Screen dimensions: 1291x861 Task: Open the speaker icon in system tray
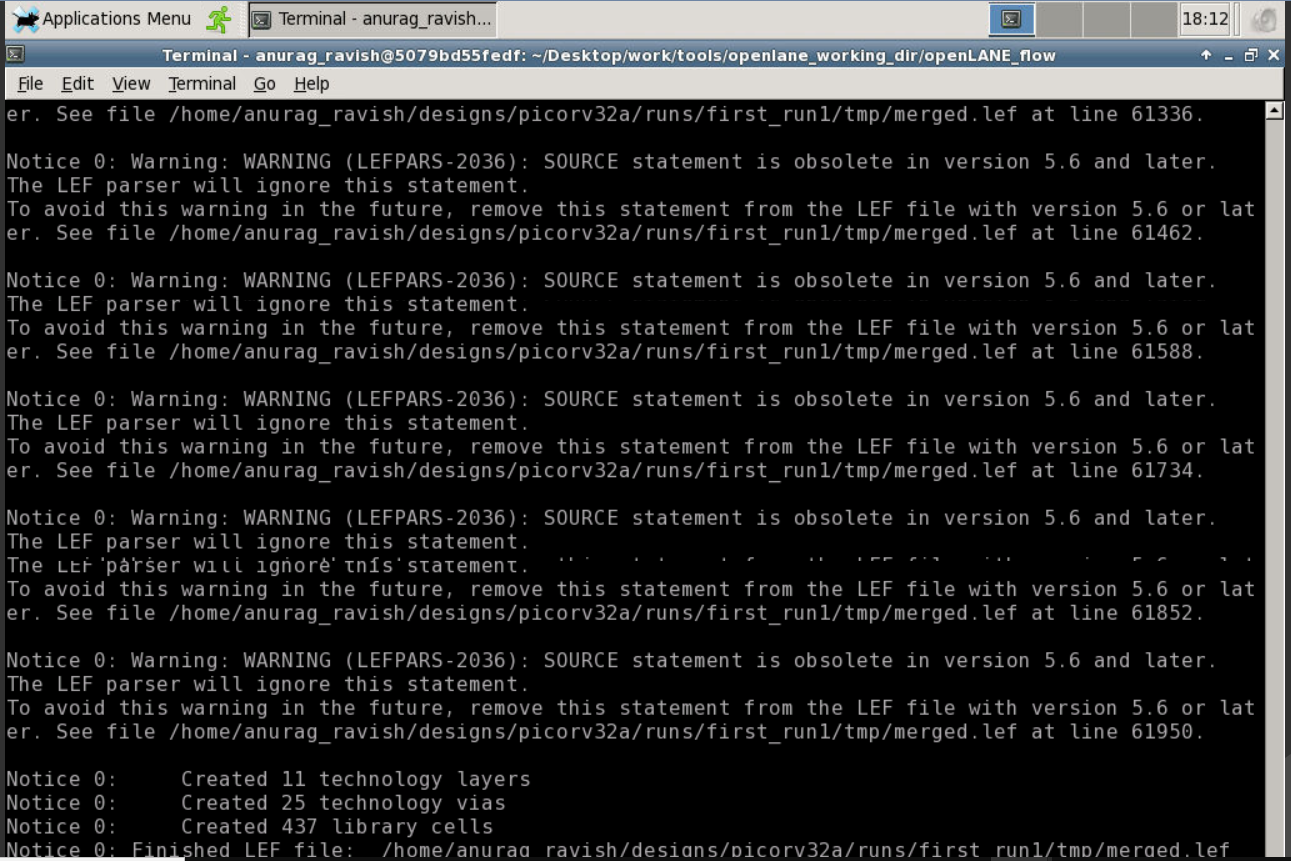(1266, 20)
